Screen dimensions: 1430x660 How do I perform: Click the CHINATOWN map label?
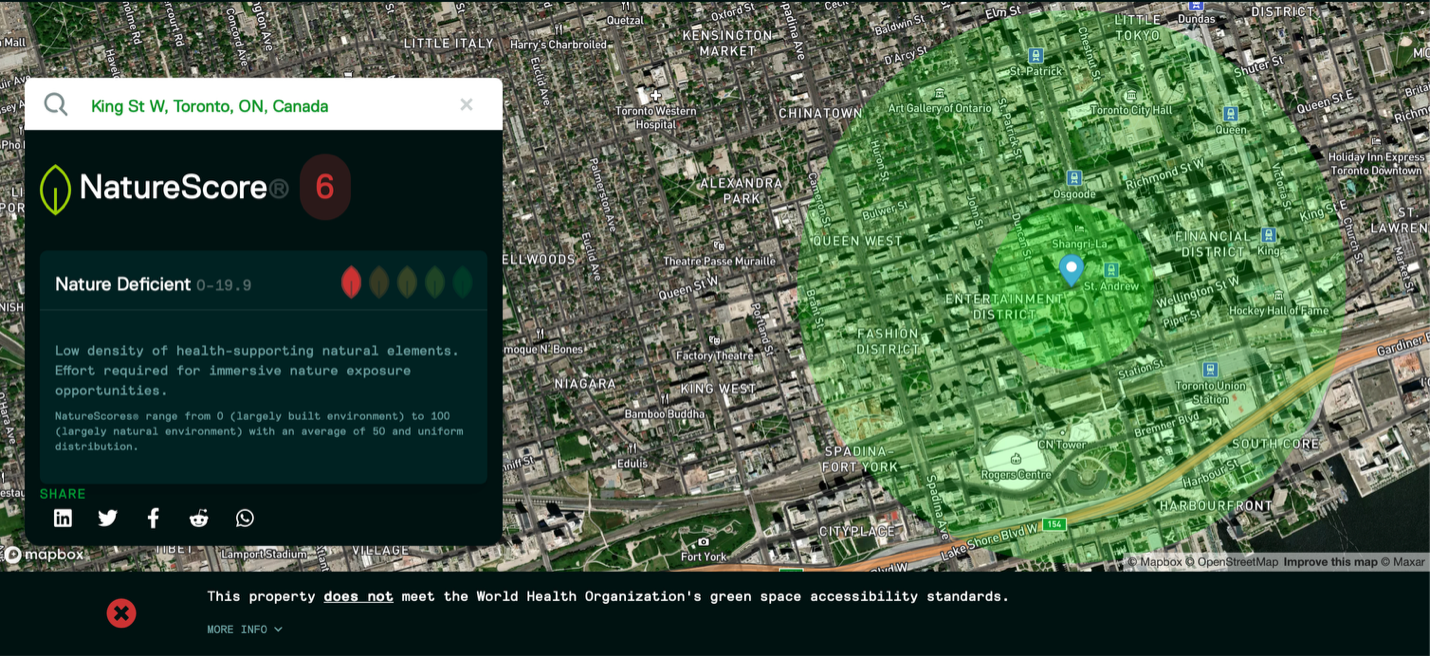coord(820,113)
